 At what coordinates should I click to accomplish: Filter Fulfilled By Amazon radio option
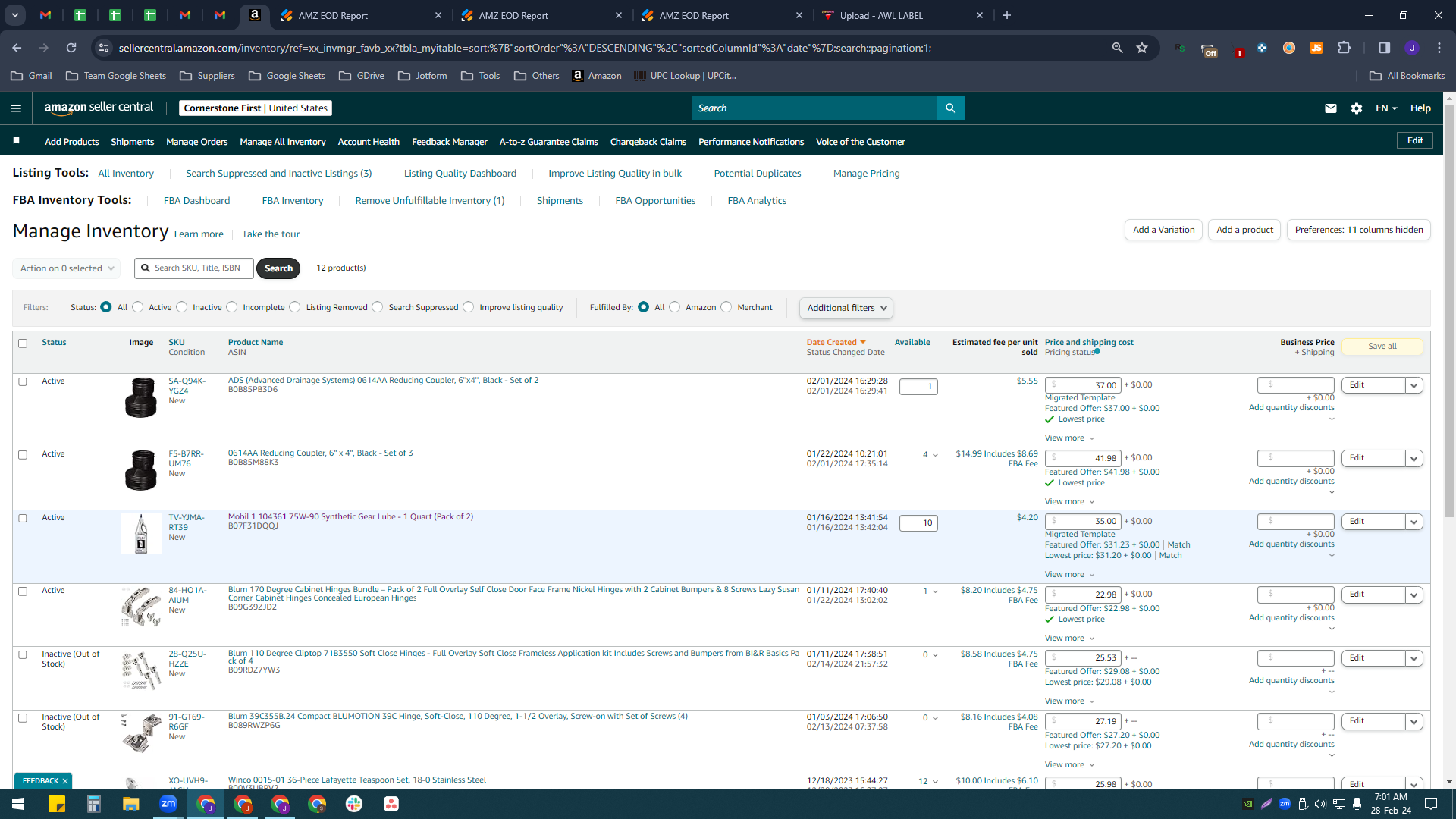pos(675,307)
